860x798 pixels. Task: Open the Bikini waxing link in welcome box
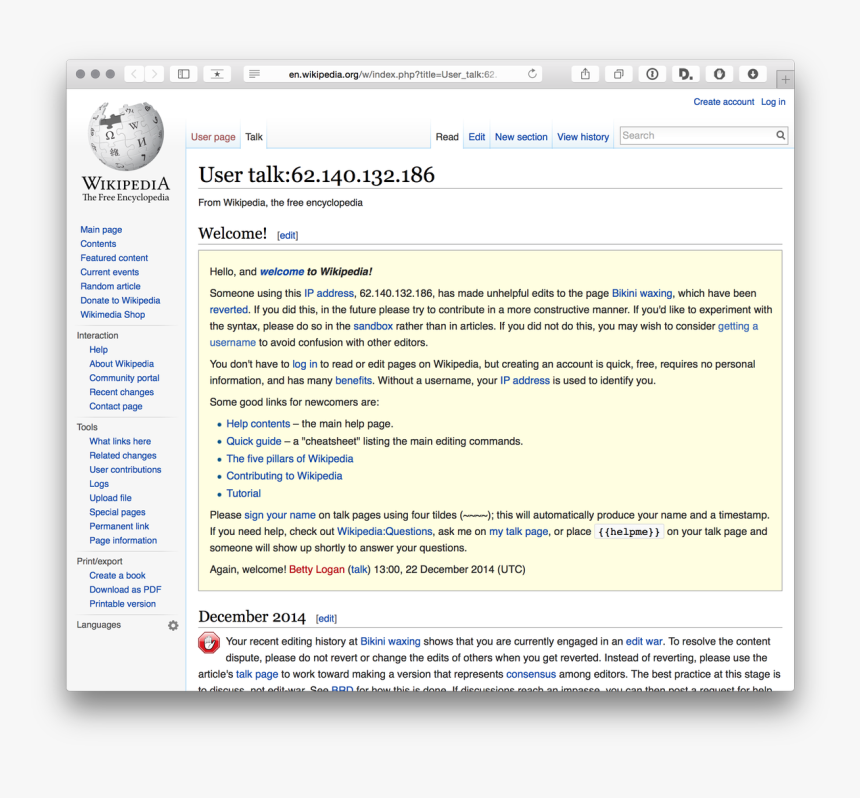(x=642, y=293)
